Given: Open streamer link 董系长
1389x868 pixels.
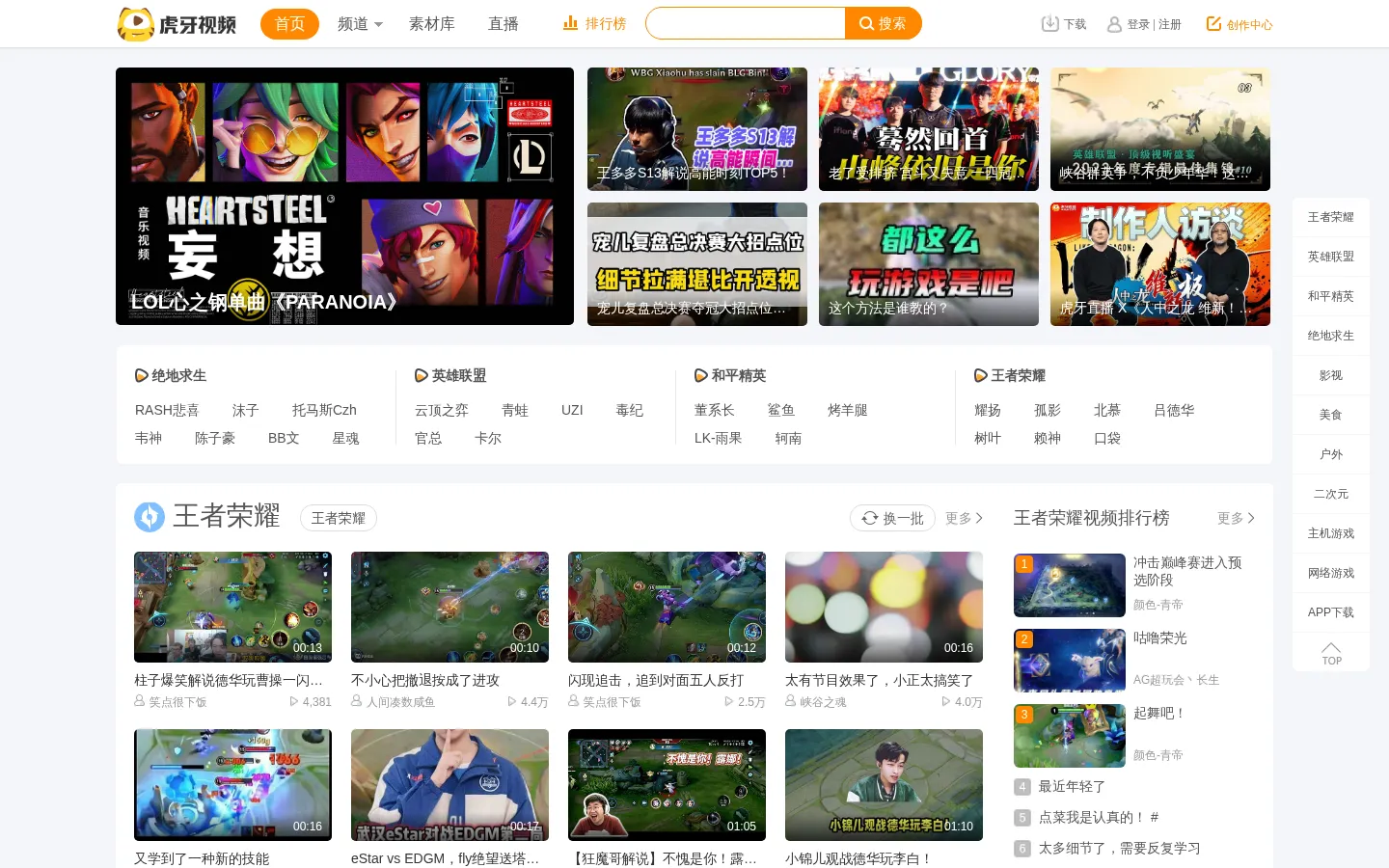Looking at the screenshot, I should pos(715,410).
